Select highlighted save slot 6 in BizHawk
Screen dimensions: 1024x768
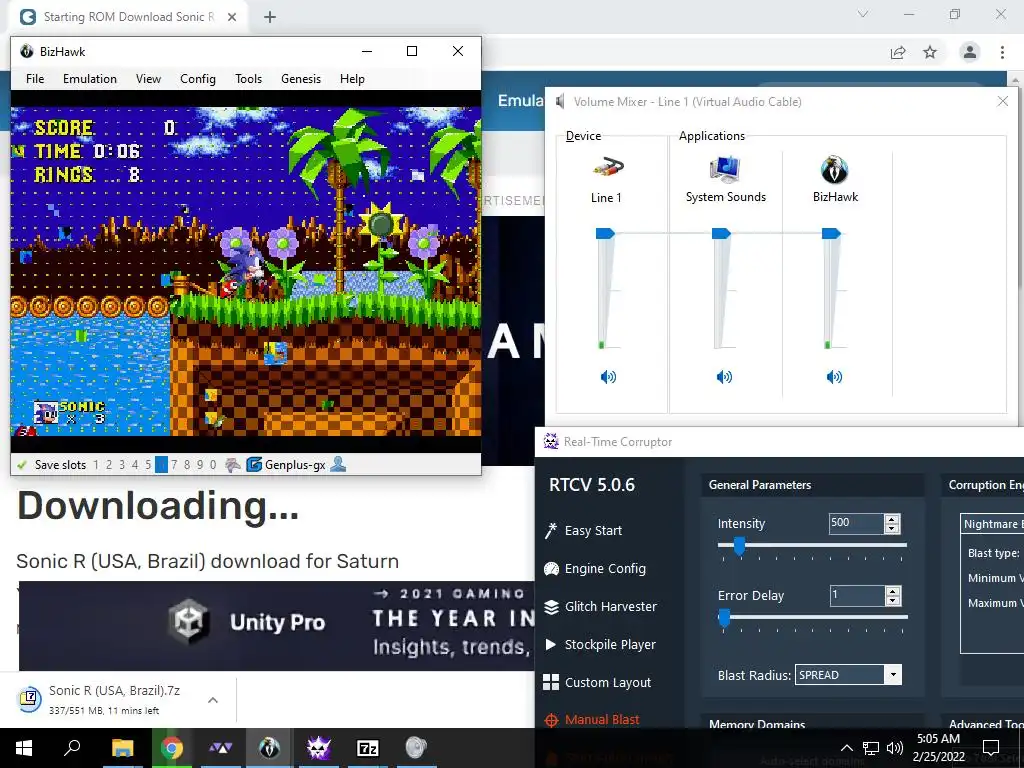coord(161,465)
